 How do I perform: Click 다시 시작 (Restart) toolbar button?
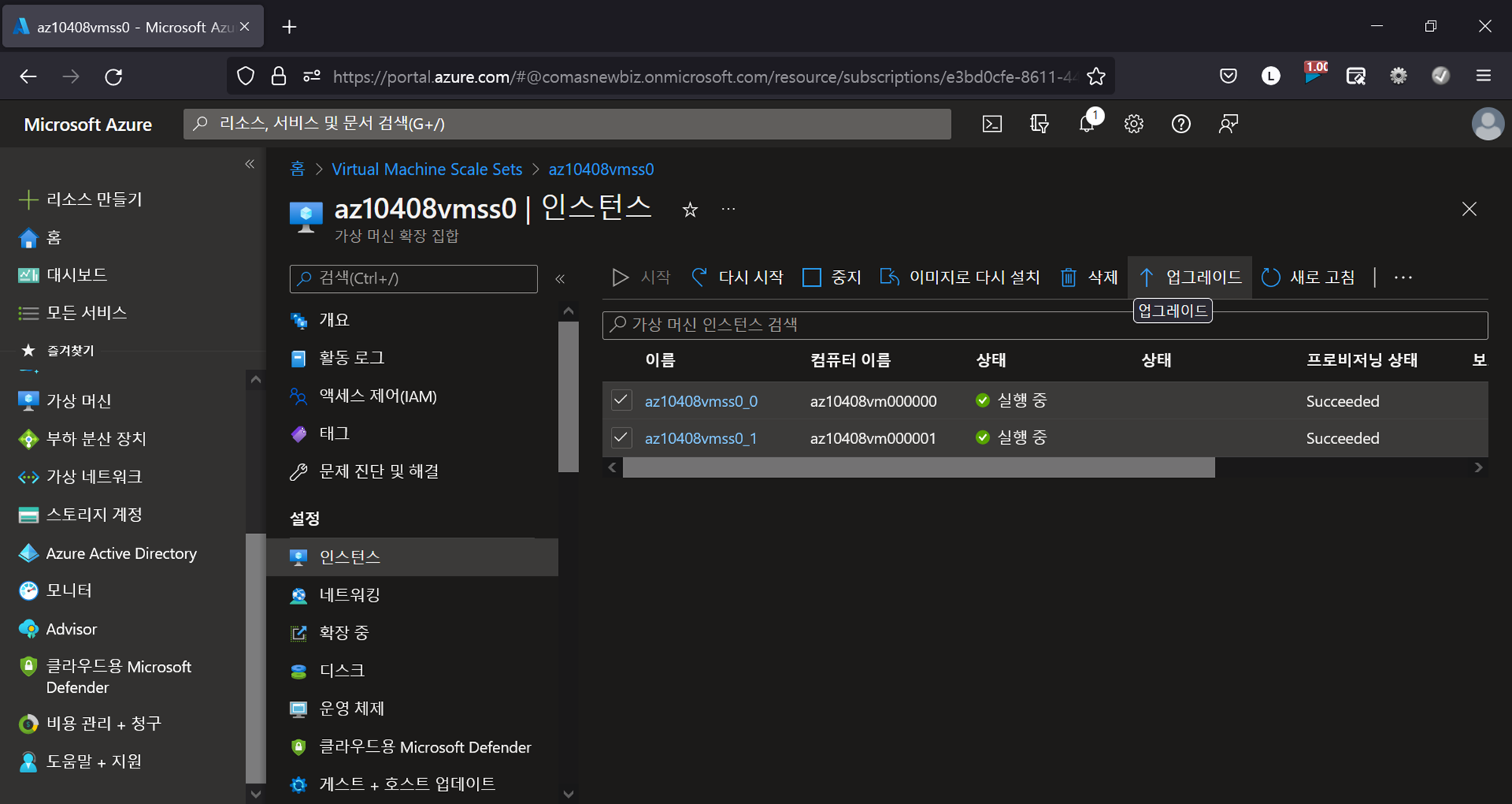(x=737, y=278)
